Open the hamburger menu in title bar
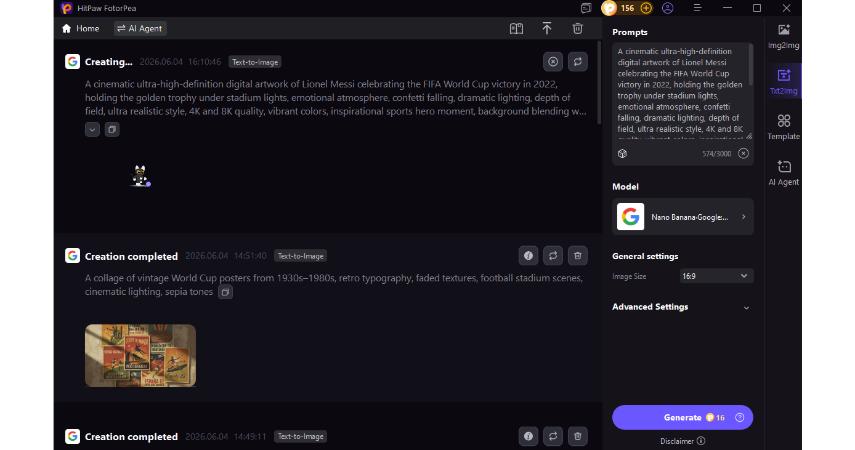 click(697, 8)
